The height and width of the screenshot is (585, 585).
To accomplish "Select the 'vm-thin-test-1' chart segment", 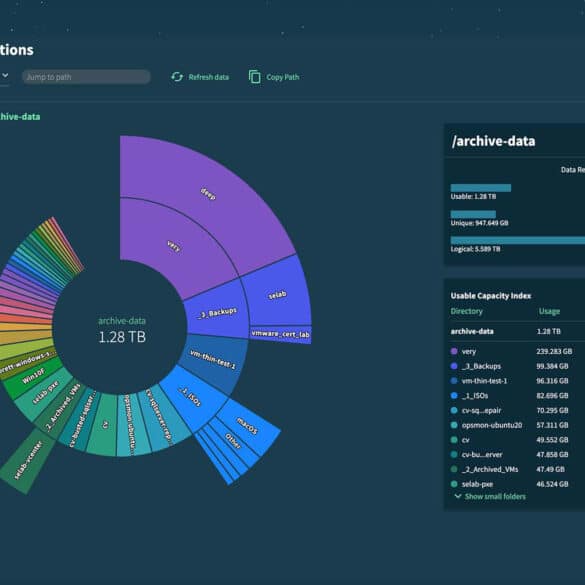I will pos(213,360).
